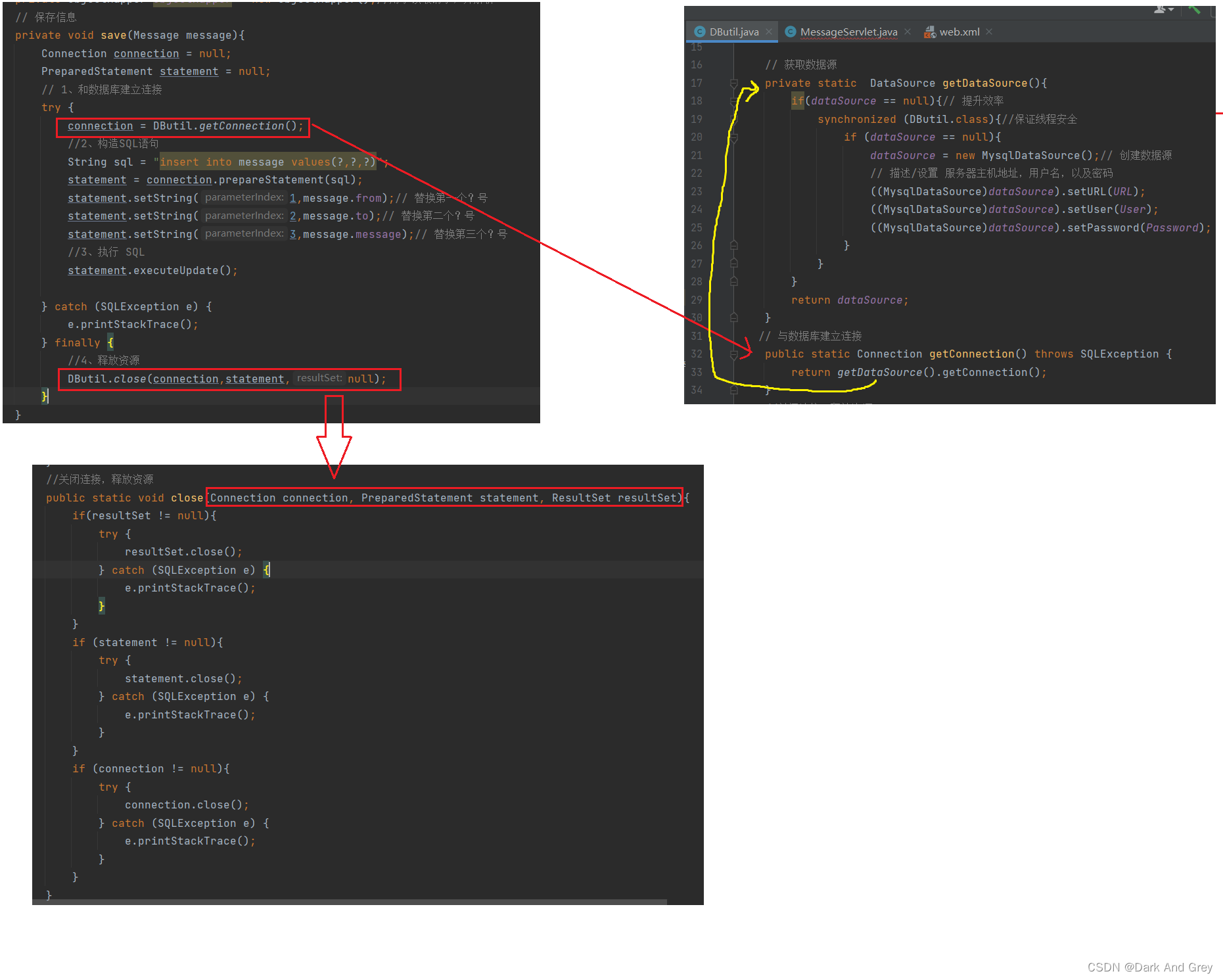Click highlighted 'if' keyword on line 18

797,101
